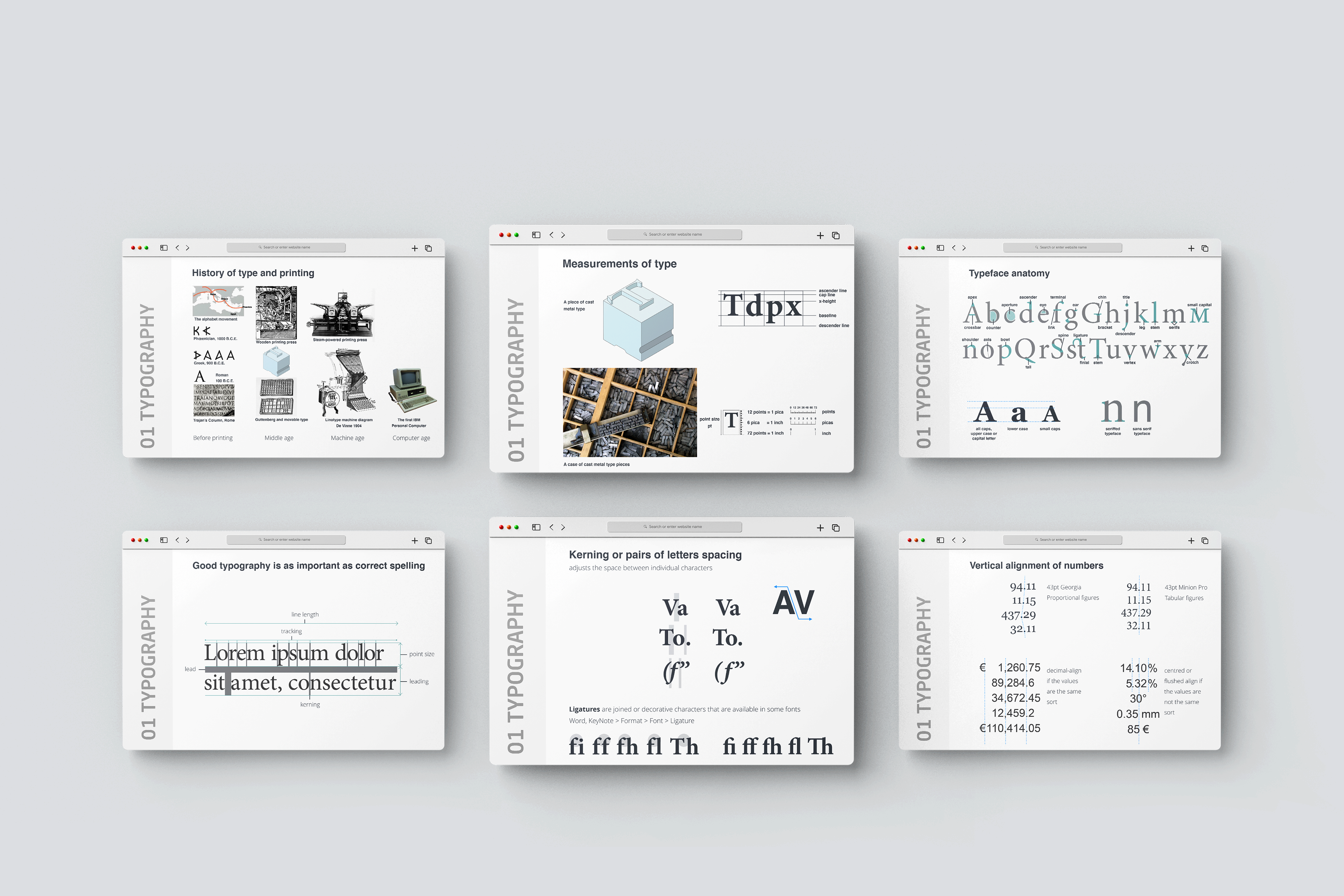This screenshot has height=896, width=1344.
Task: Go back in Measurements of type window
Action: tap(552, 235)
